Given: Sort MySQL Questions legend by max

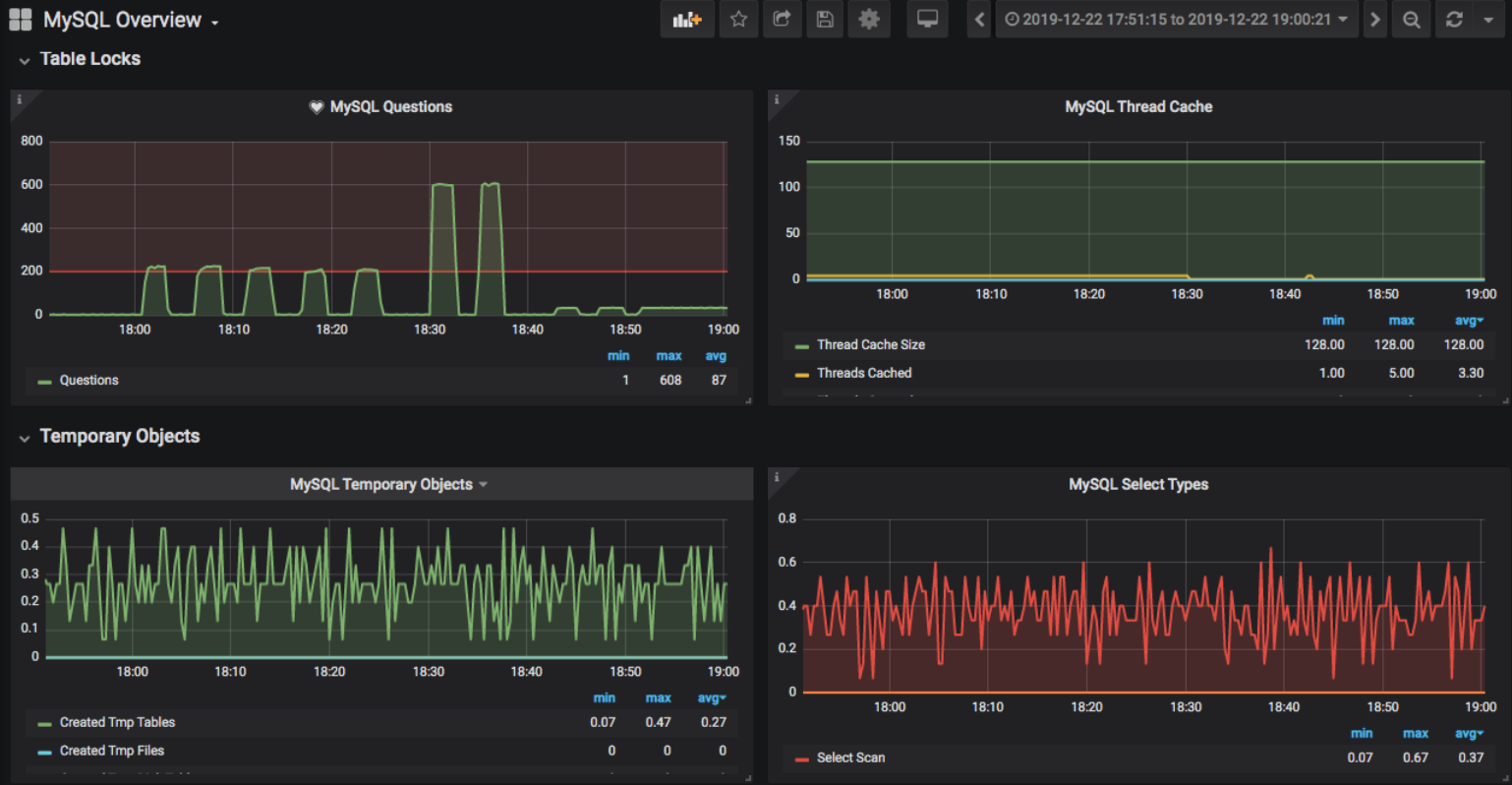Looking at the screenshot, I should 669,356.
